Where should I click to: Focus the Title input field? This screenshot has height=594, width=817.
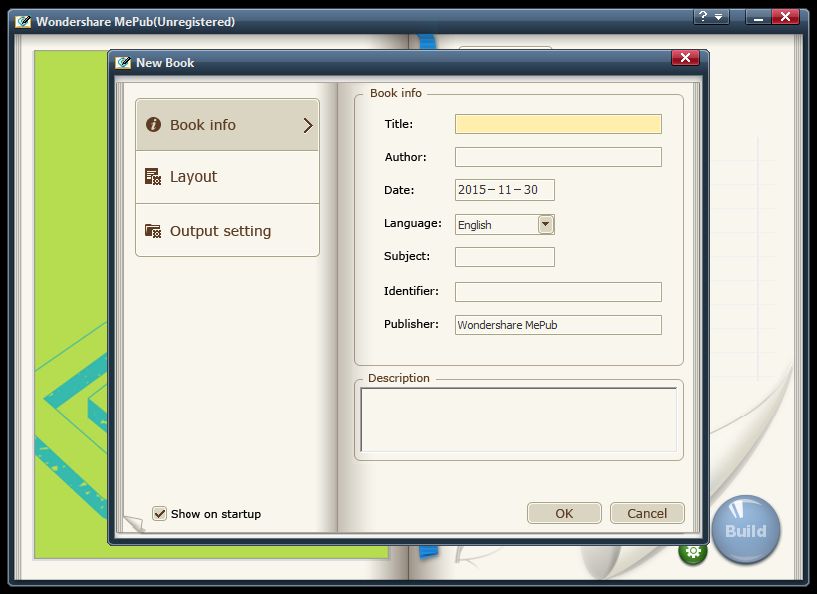(558, 124)
